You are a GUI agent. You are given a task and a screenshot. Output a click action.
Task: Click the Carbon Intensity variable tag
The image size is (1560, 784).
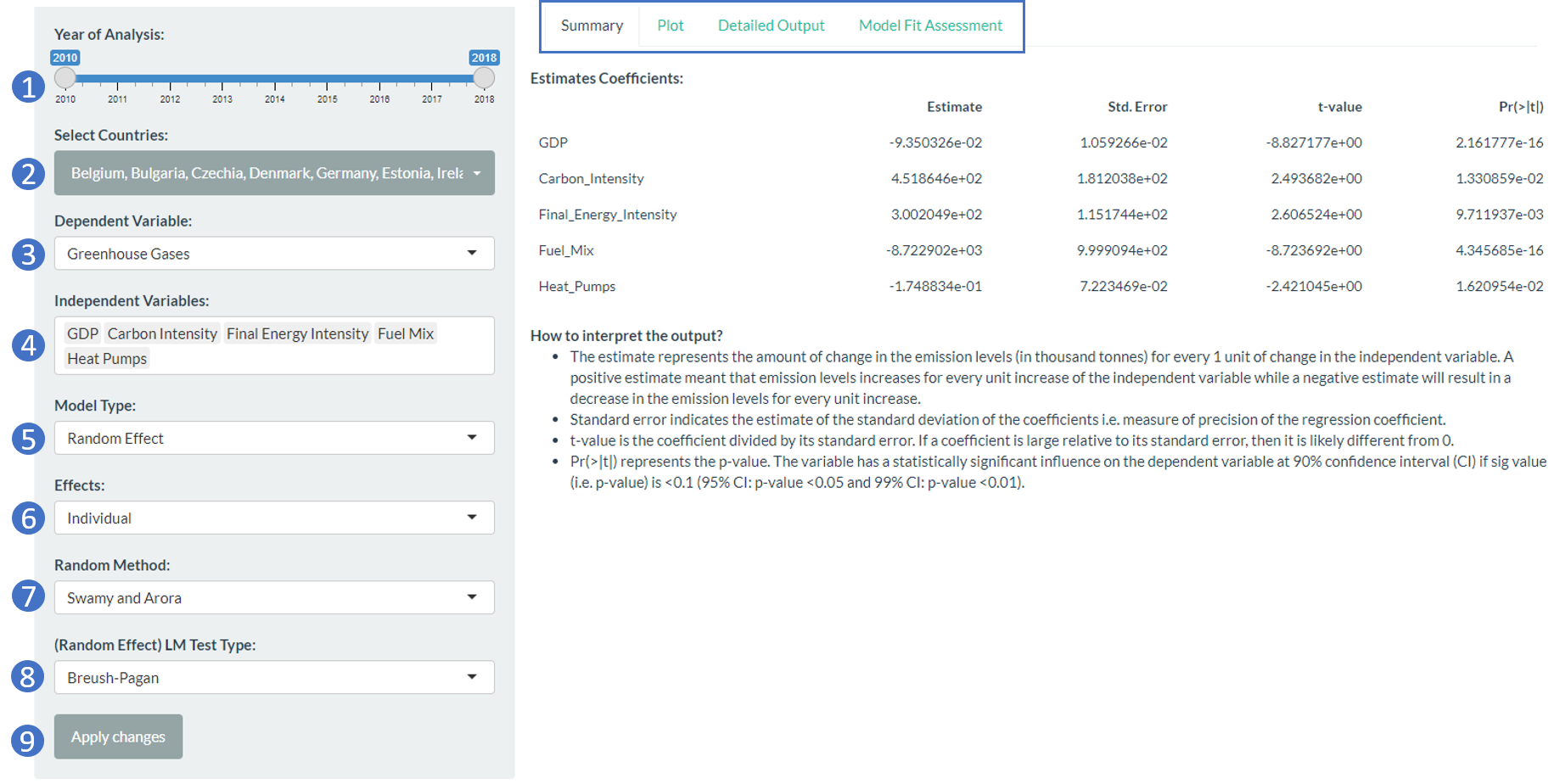pyautogui.click(x=162, y=333)
